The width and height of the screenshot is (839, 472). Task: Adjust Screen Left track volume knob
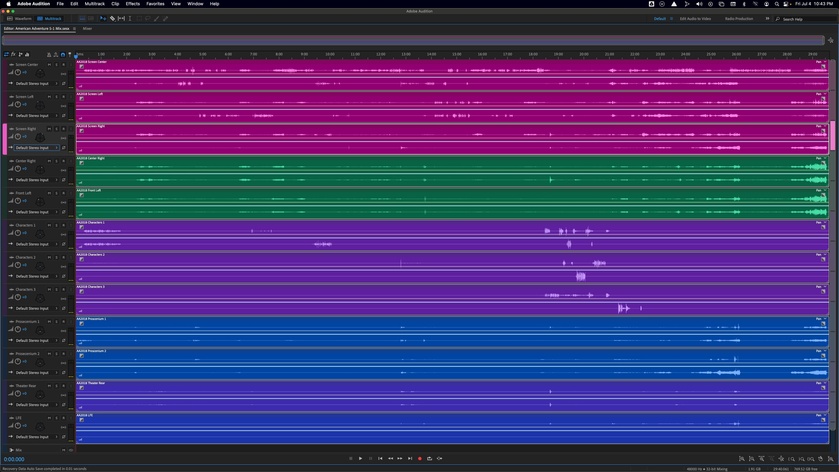18,105
